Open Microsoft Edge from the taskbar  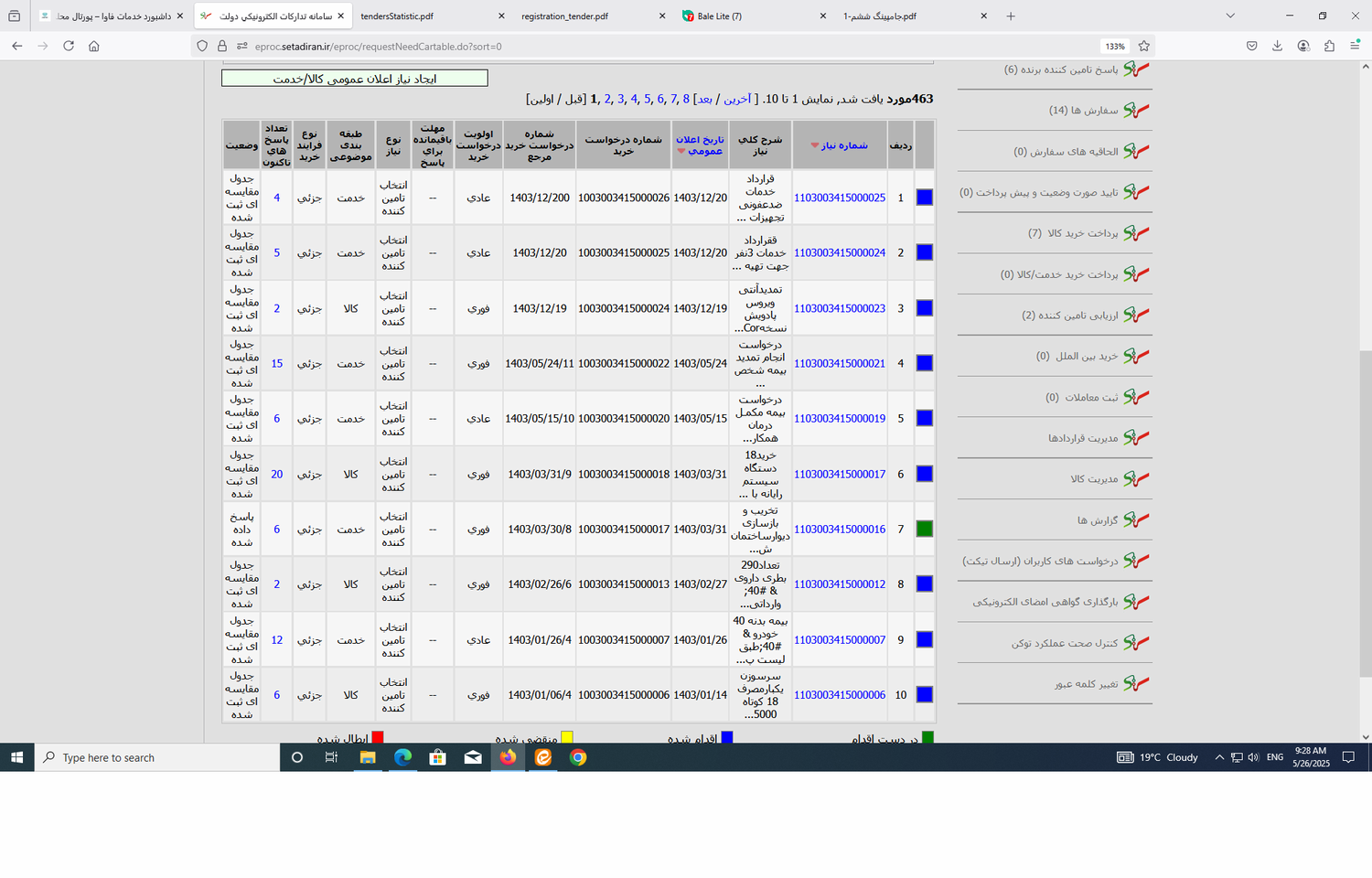click(x=402, y=757)
